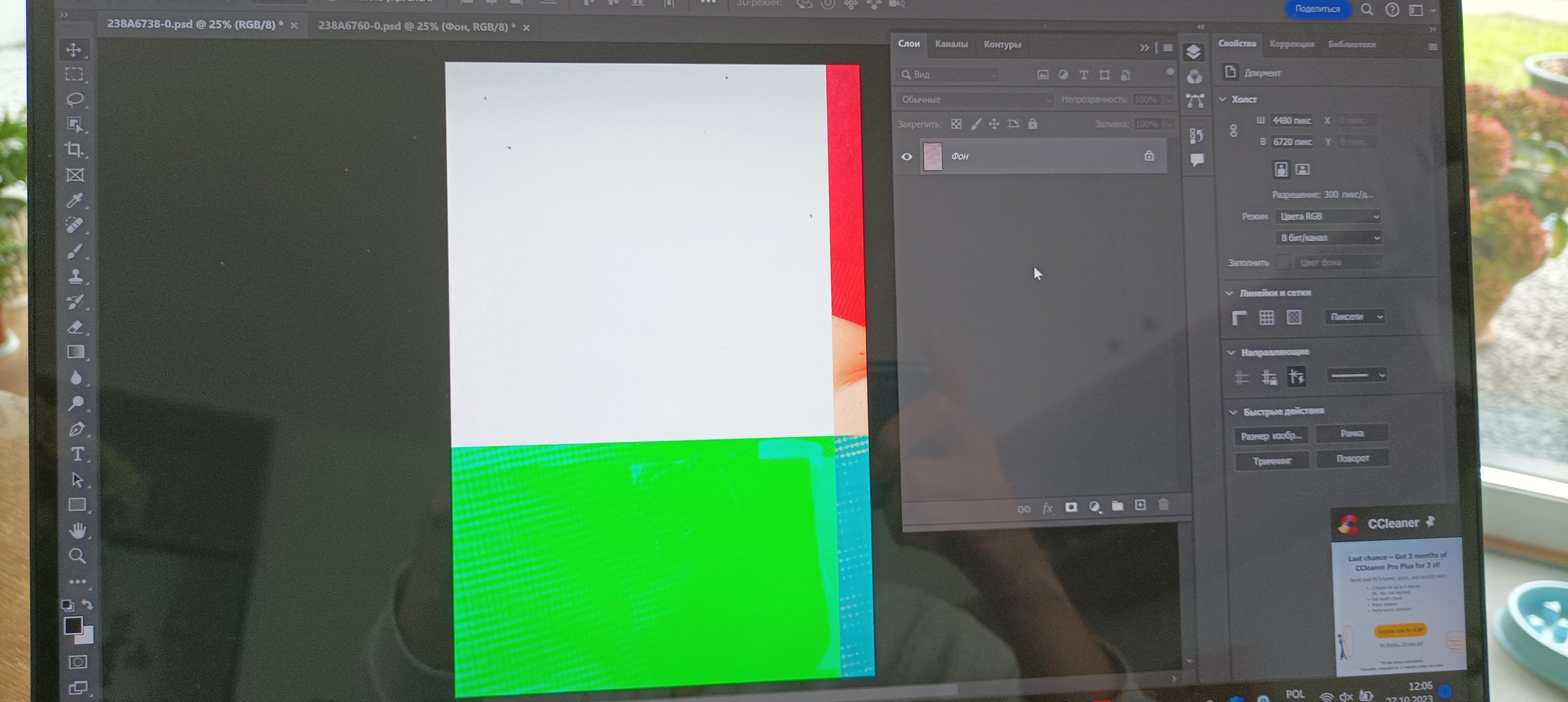Click the Тримминг quick action button
This screenshot has width=1568, height=702.
pyautogui.click(x=1272, y=461)
